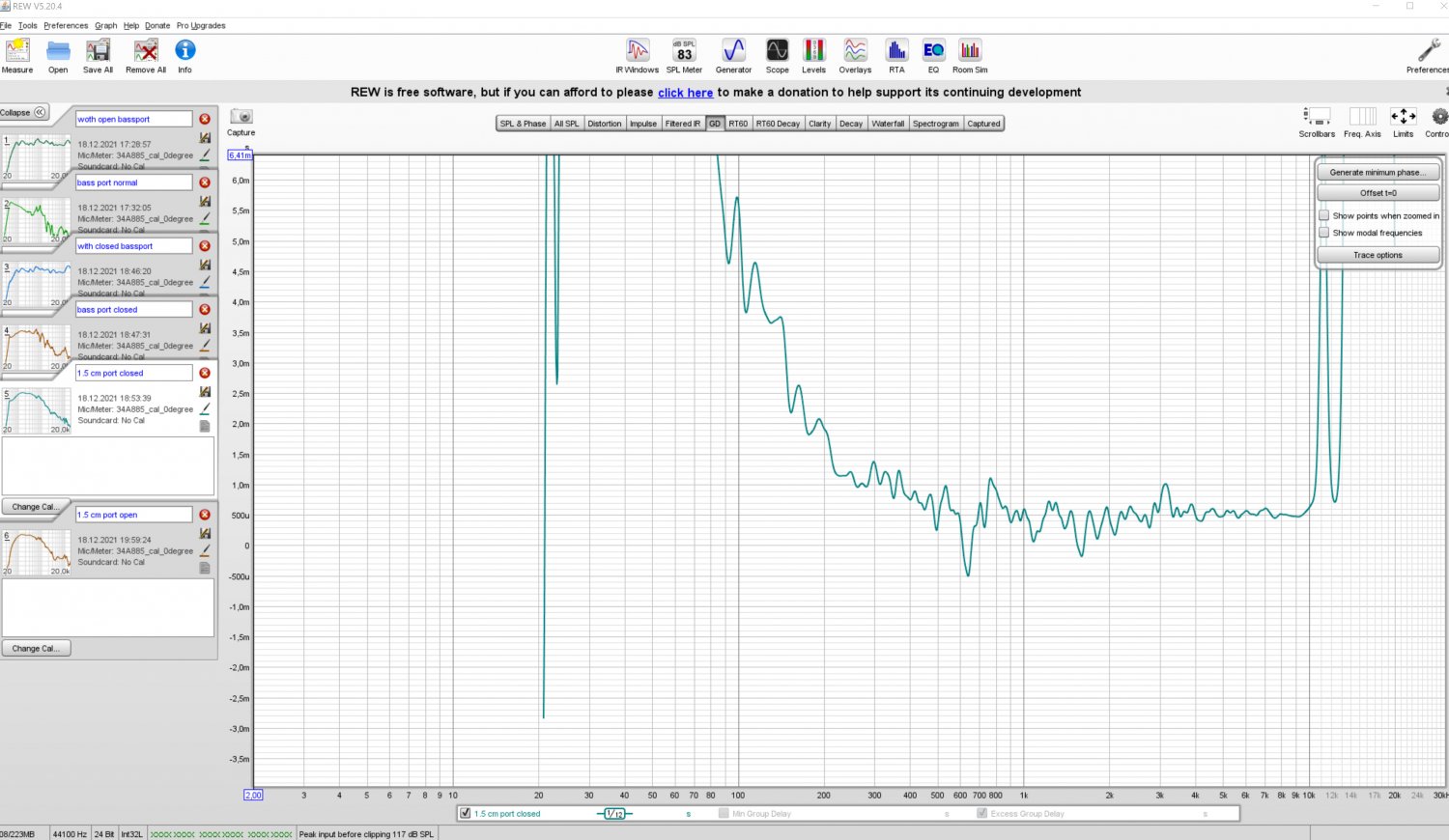
Task: Switch to SPL & Phase tab
Action: [523, 124]
